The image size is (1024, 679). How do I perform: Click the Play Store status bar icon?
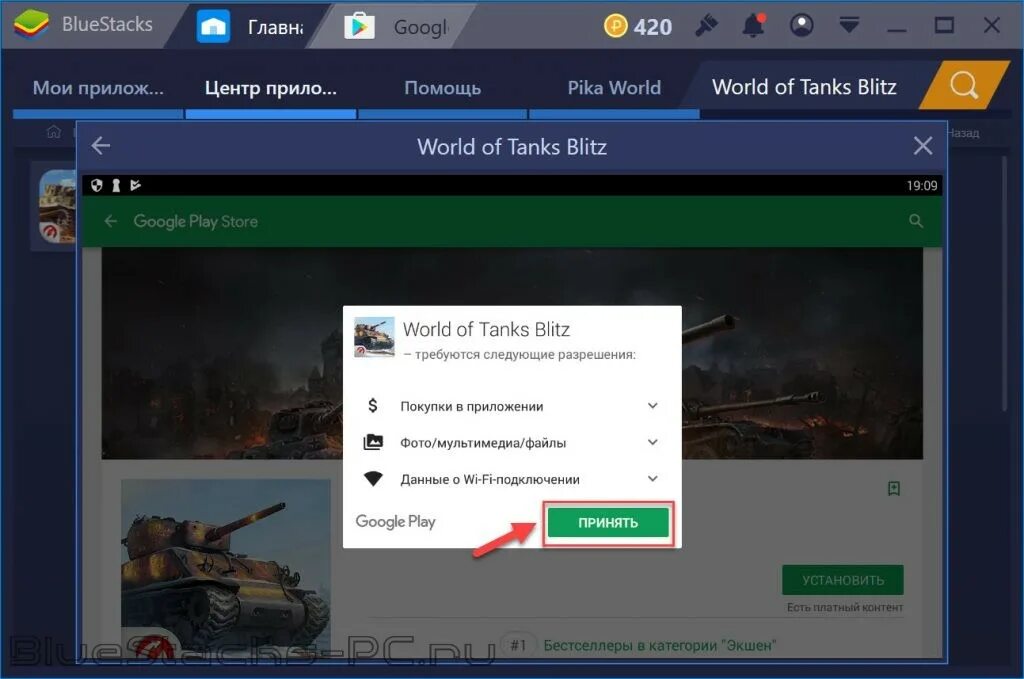click(135, 185)
